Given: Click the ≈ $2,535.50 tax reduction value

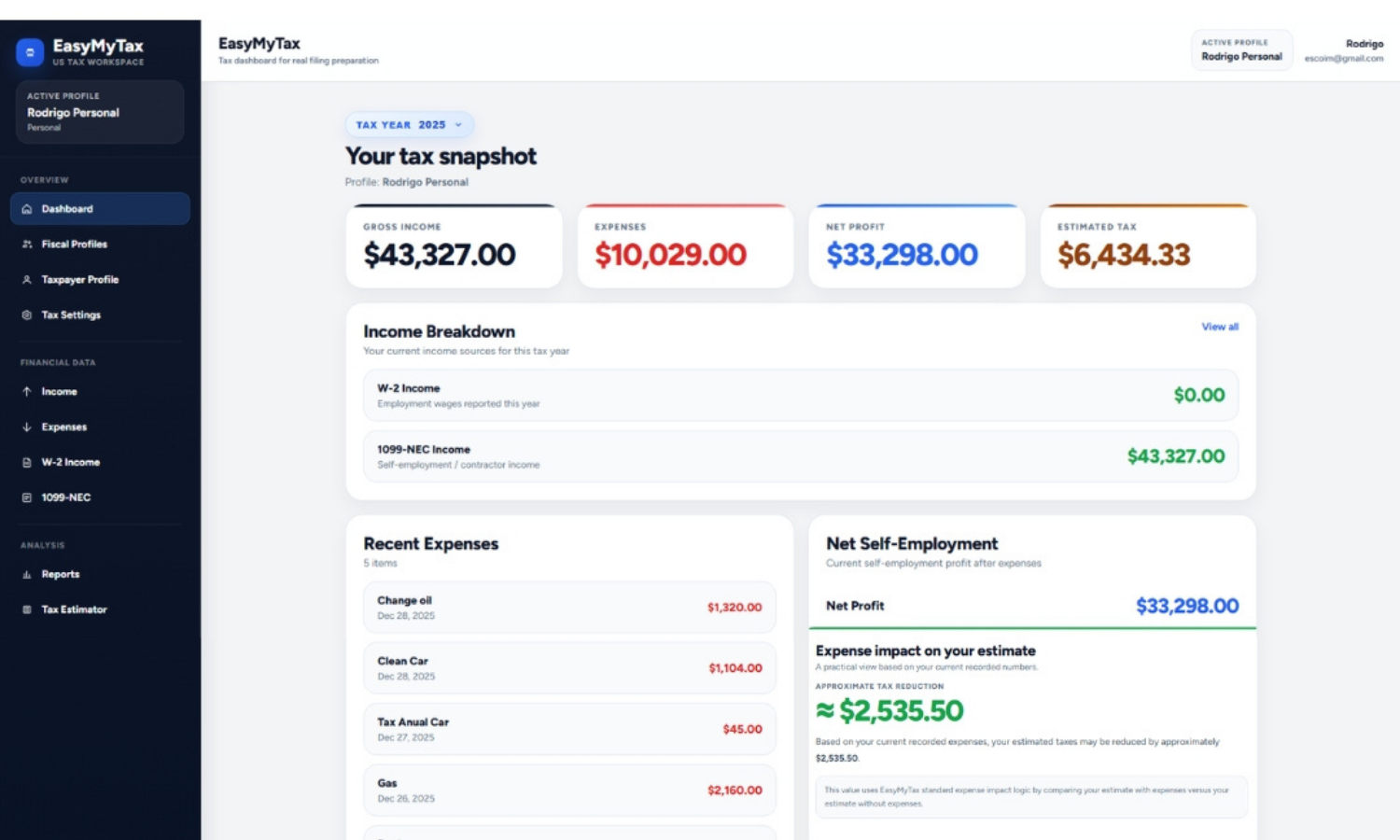Looking at the screenshot, I should 889,711.
